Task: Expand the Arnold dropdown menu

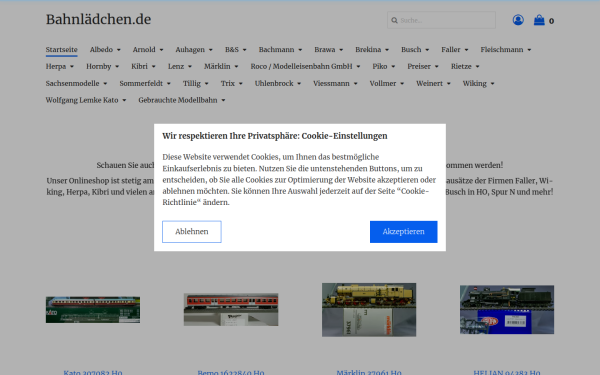Action: (x=148, y=50)
